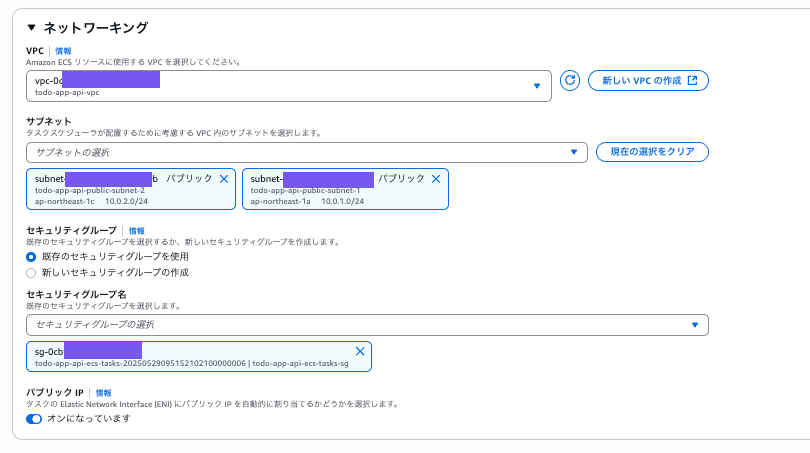Remove todo-app-api-ecs-tasks security group
Image resolution: width=810 pixels, height=453 pixels.
[360, 351]
